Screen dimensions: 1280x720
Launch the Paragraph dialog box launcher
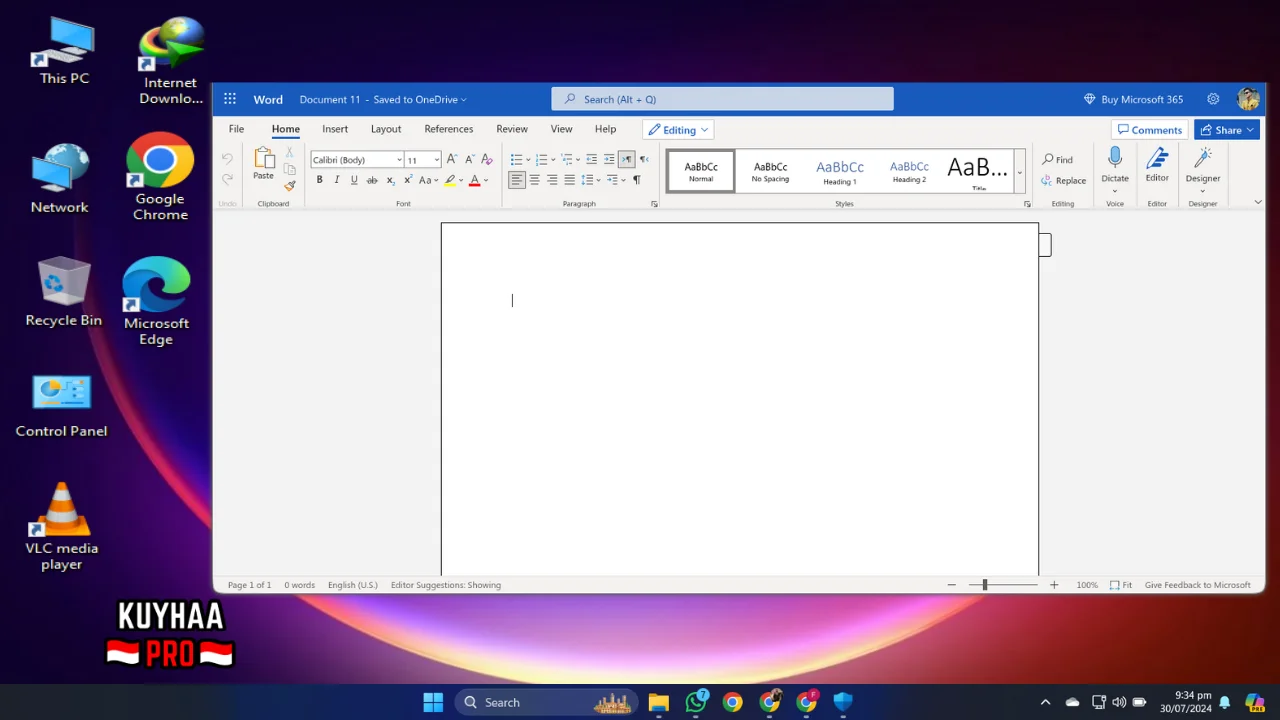(654, 204)
